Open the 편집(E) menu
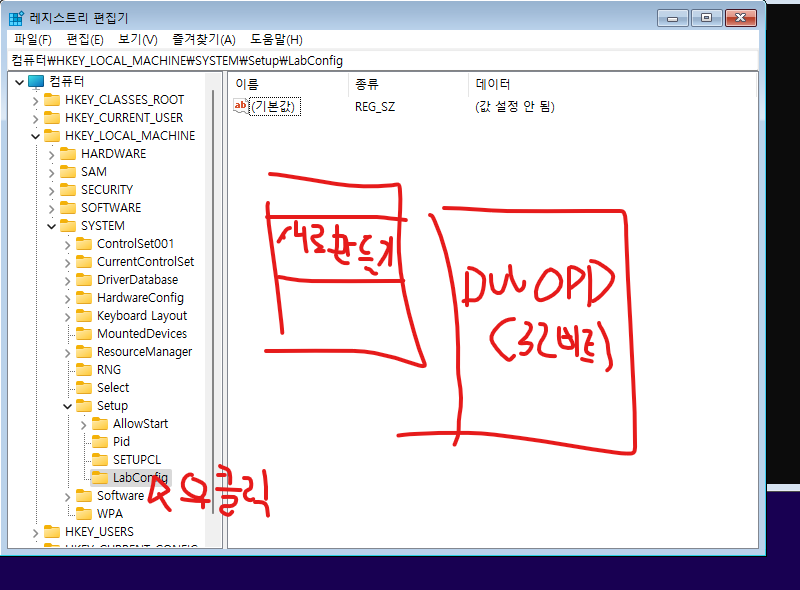 coord(85,40)
